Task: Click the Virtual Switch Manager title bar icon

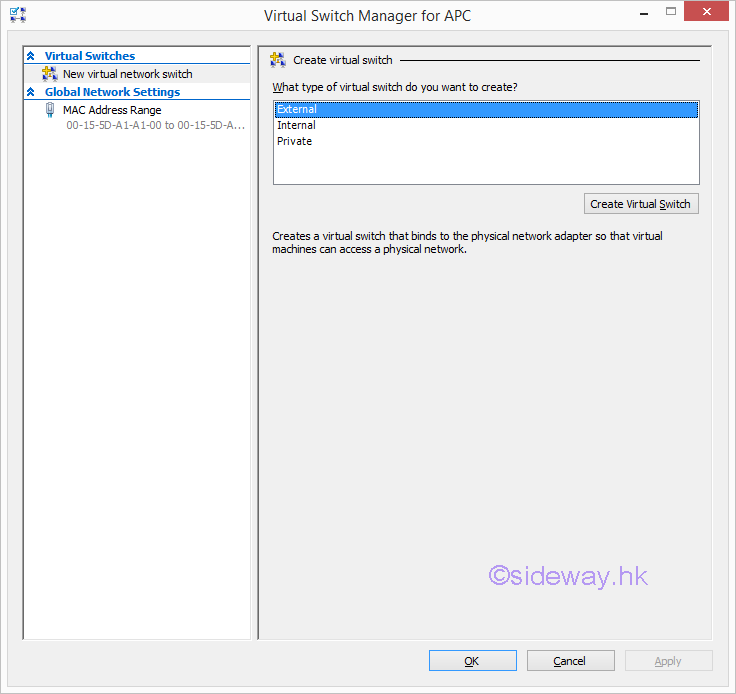Action: point(17,15)
